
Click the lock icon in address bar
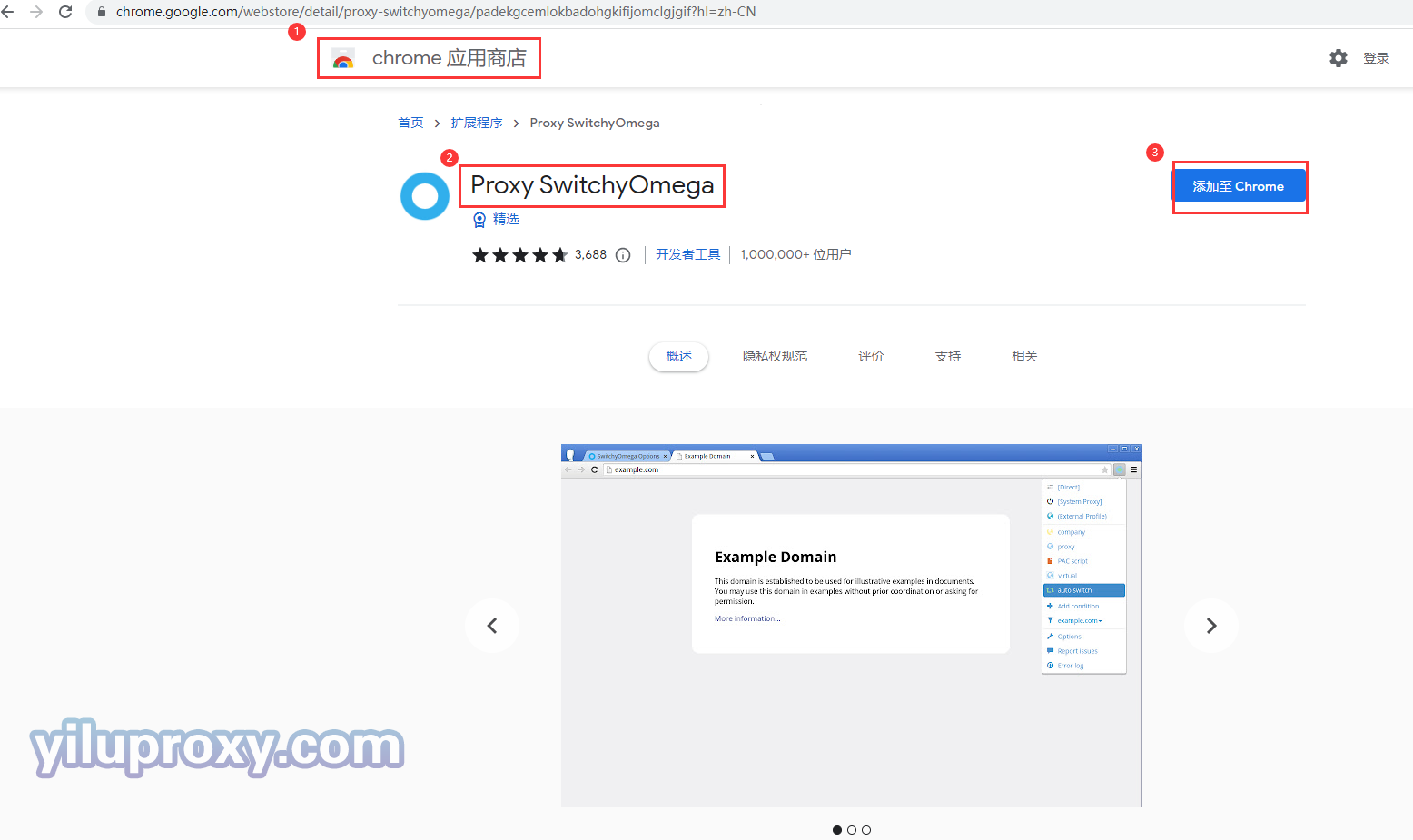click(x=102, y=12)
